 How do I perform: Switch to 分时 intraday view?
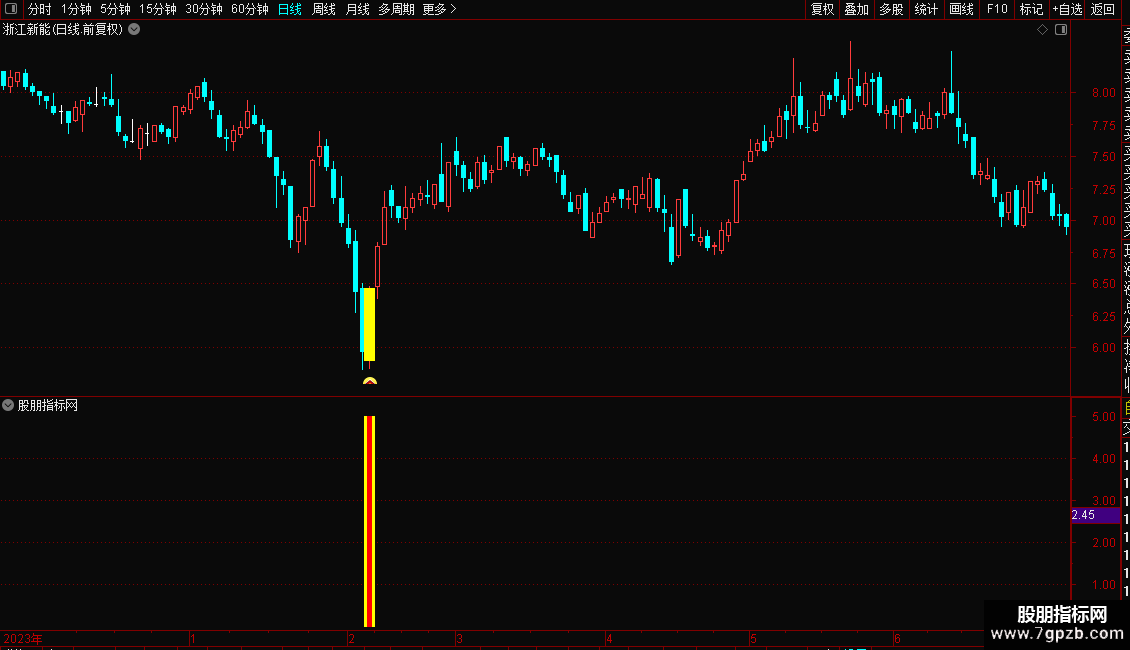pos(40,9)
